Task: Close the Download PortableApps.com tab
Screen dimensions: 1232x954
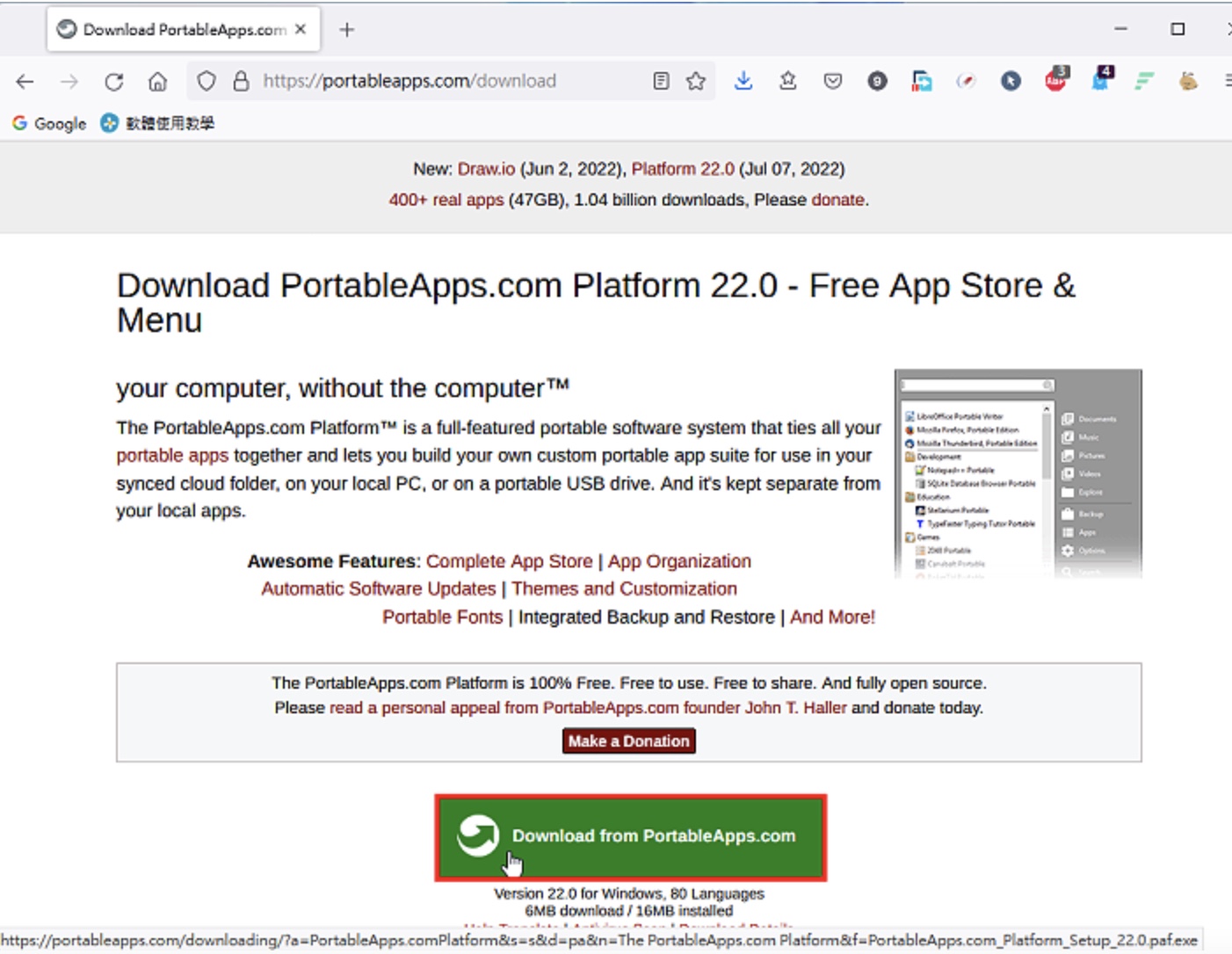Action: click(301, 29)
